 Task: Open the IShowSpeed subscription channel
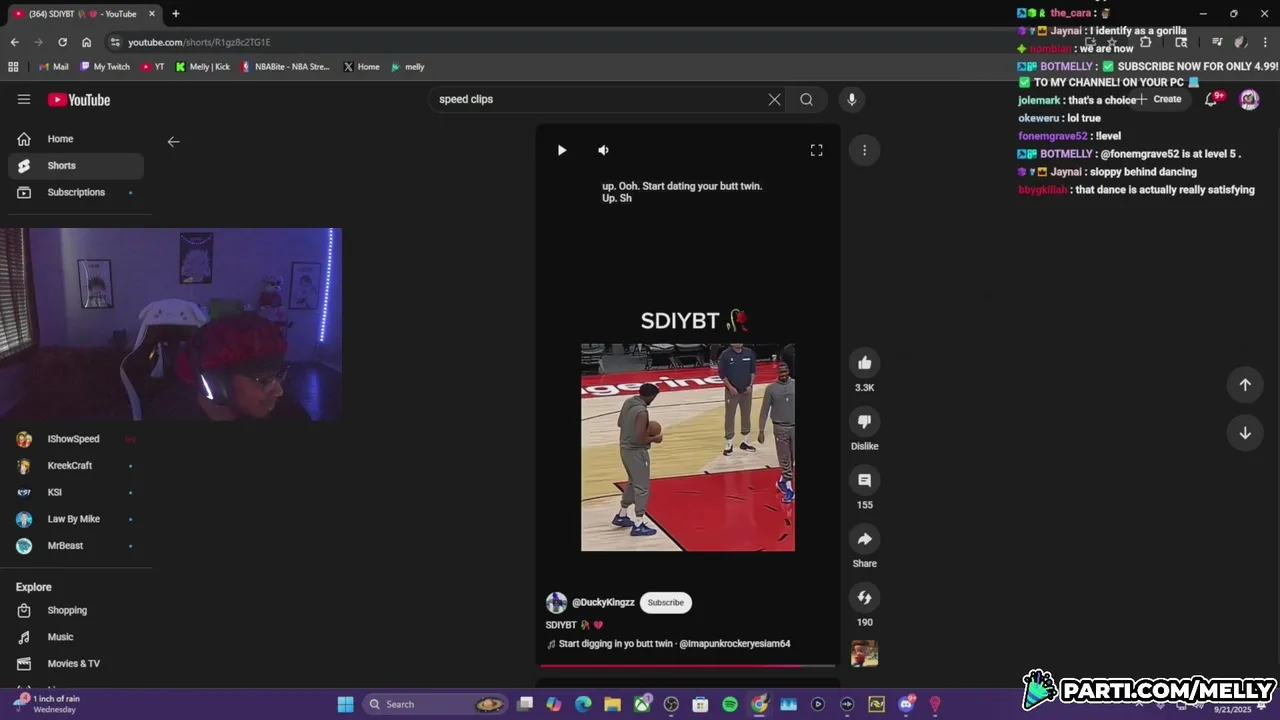(x=76, y=439)
